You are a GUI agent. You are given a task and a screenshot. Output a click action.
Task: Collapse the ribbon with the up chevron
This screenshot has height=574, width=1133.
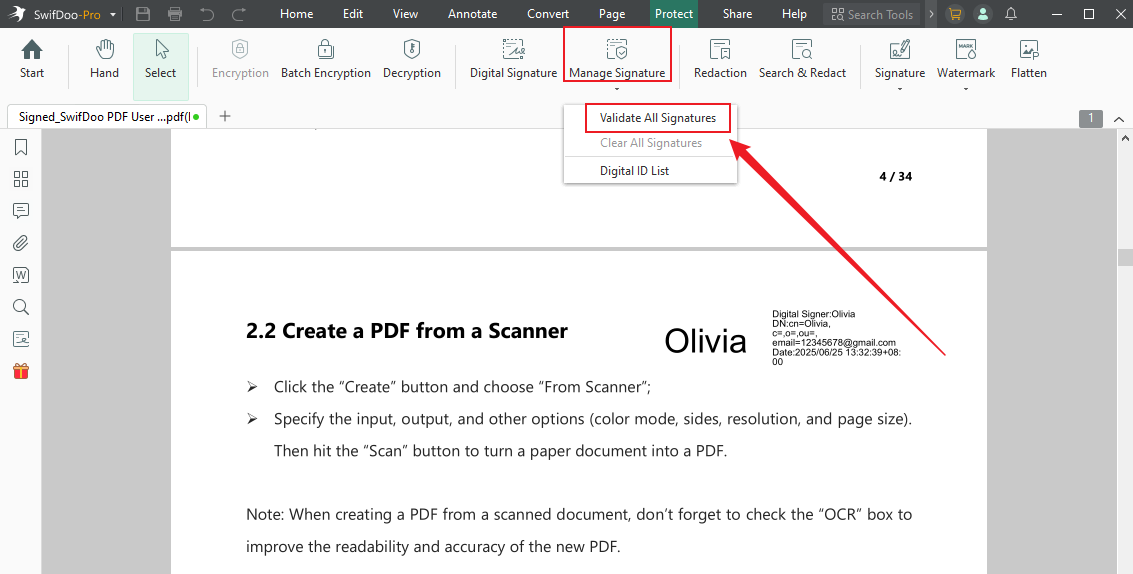pyautogui.click(x=1119, y=119)
